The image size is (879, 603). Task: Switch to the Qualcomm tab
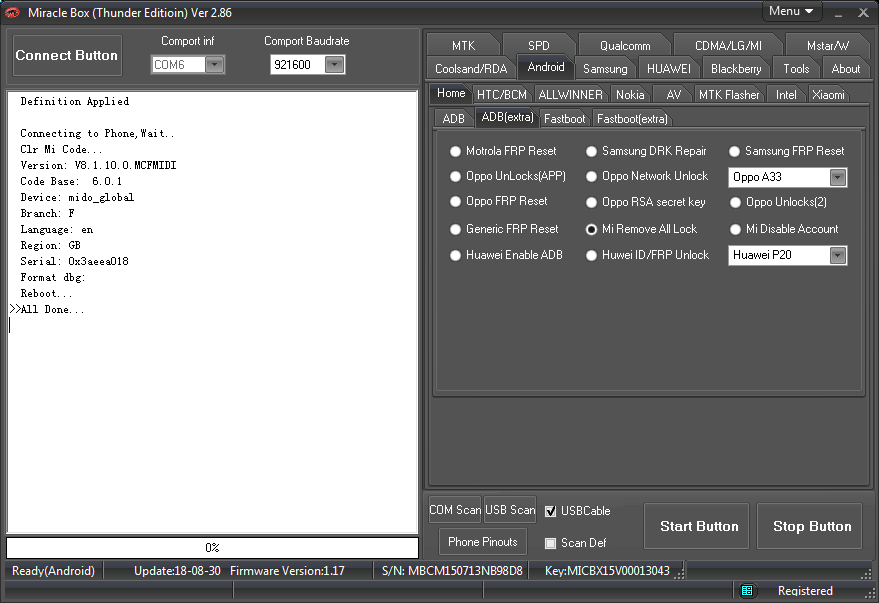(x=625, y=45)
